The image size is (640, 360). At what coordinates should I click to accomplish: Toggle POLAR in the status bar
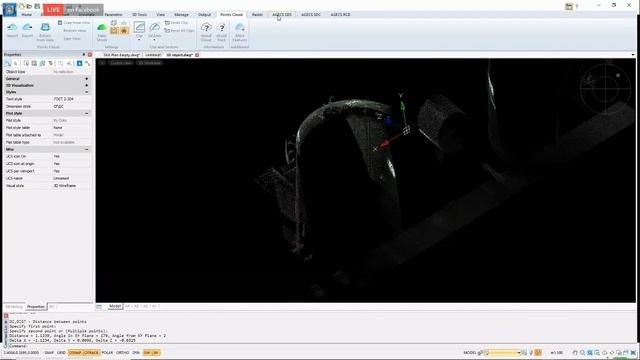[107, 353]
